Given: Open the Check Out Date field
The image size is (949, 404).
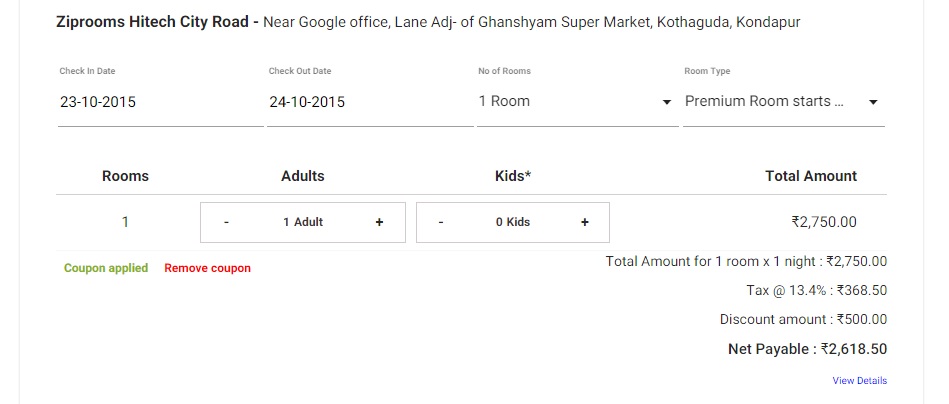Looking at the screenshot, I should tap(368, 102).
